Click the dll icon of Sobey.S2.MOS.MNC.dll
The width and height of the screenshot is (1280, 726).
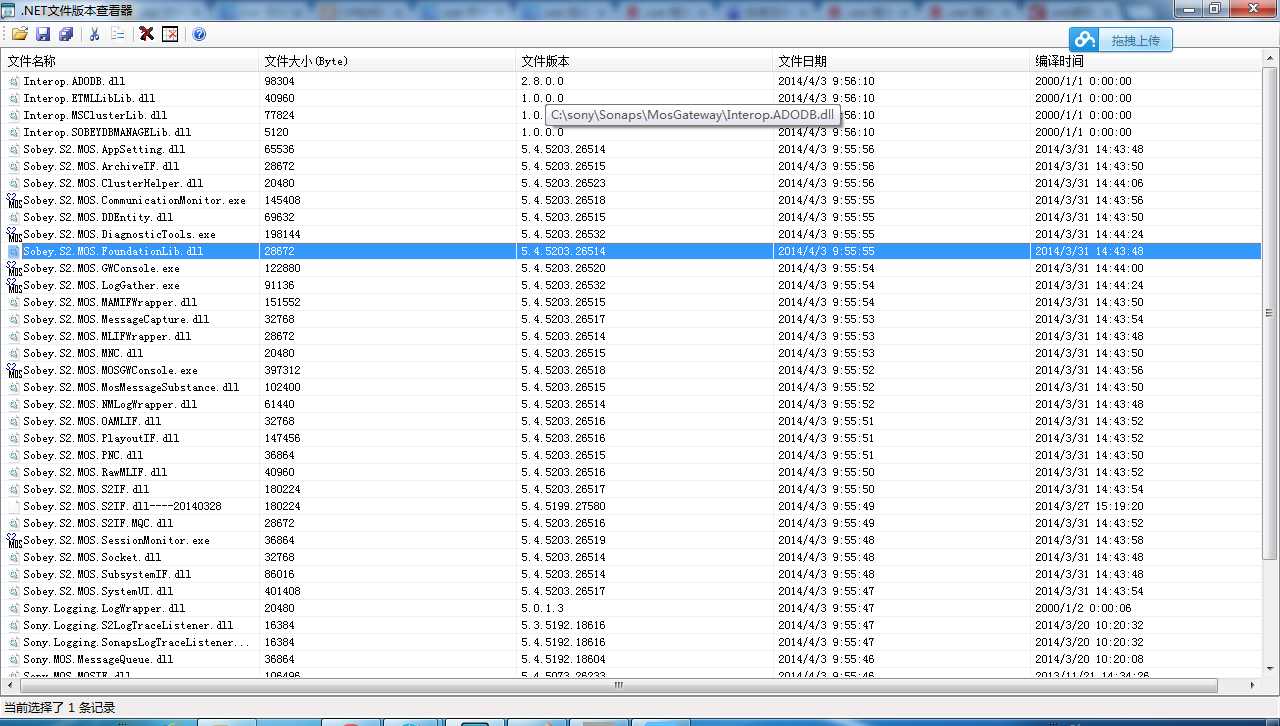coord(14,353)
